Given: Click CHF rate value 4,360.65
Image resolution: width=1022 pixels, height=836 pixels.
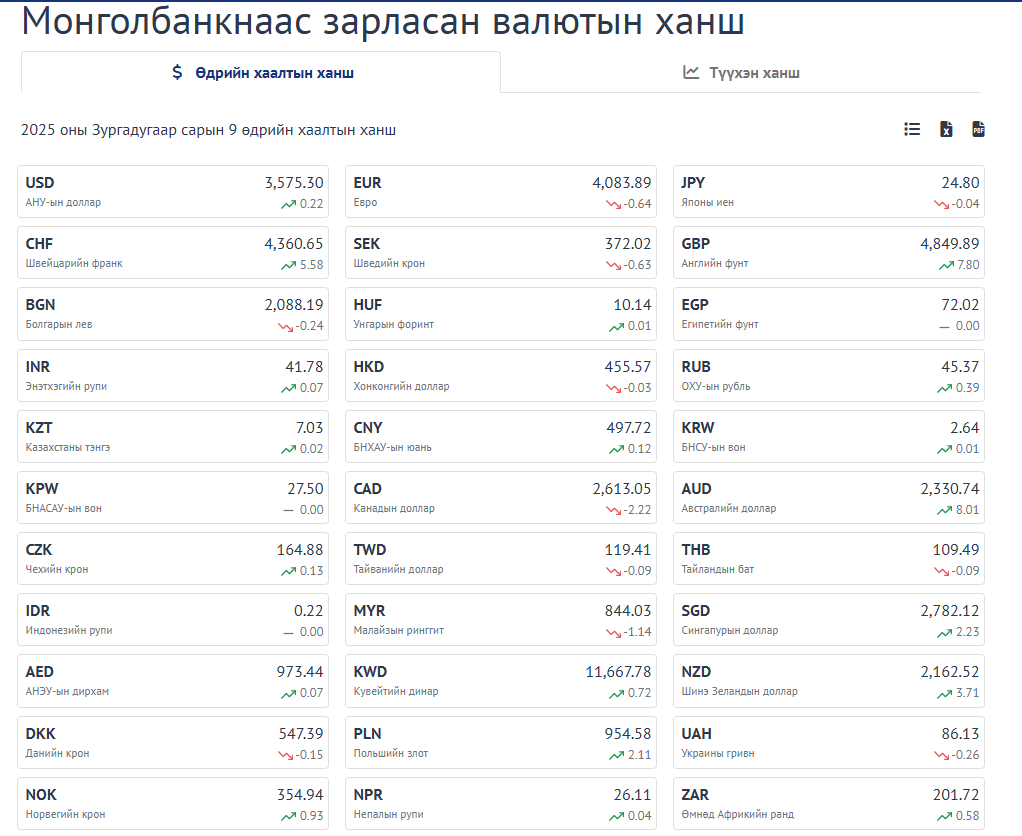Looking at the screenshot, I should (293, 244).
